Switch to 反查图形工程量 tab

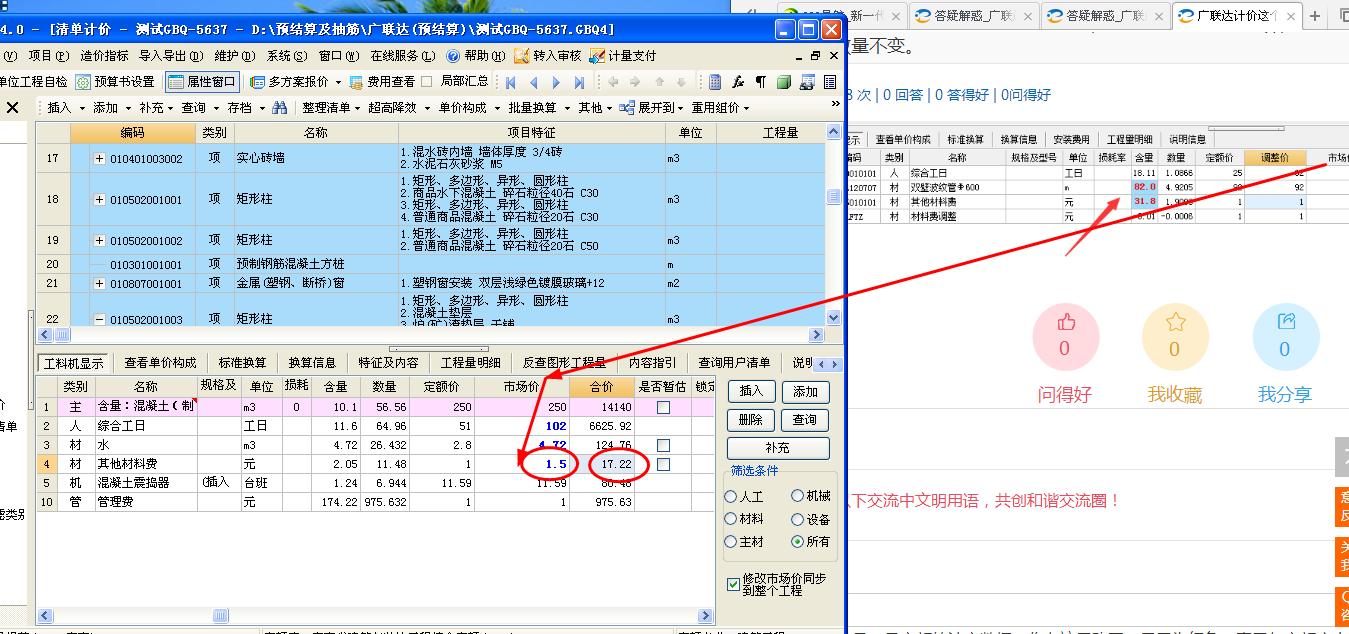click(565, 362)
